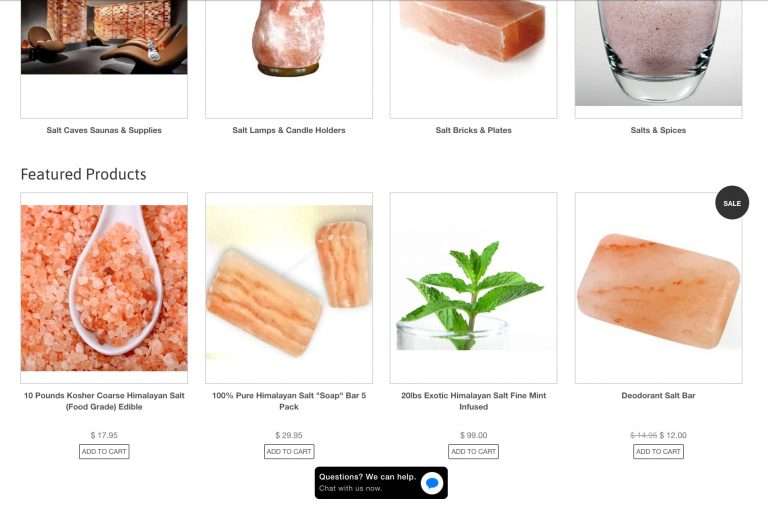Open 20lbs Exotic Himalayan Salt Fine Mint title link
The height and width of the screenshot is (508, 768).
[x=473, y=401]
